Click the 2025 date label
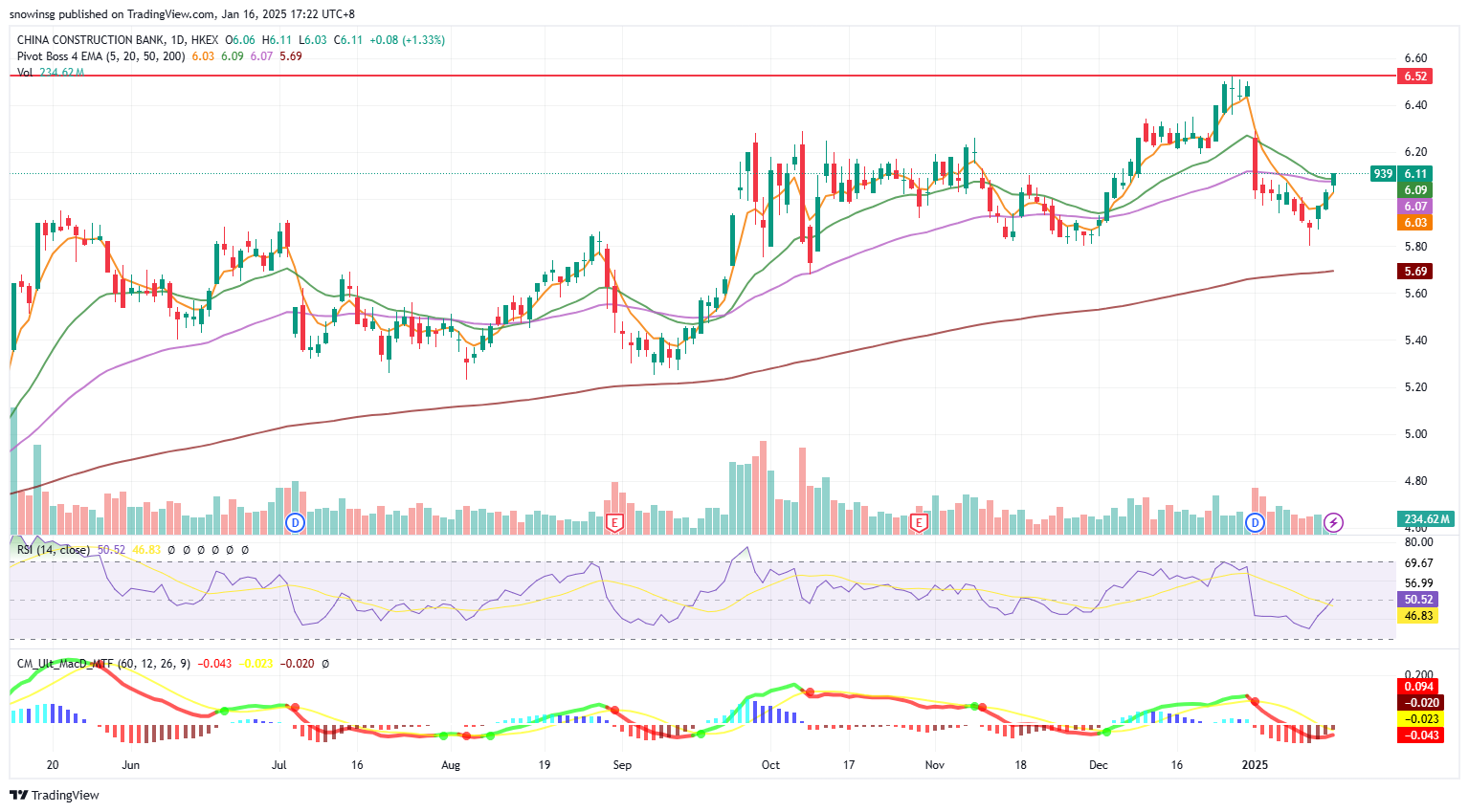The image size is (1469, 812). click(x=1255, y=765)
